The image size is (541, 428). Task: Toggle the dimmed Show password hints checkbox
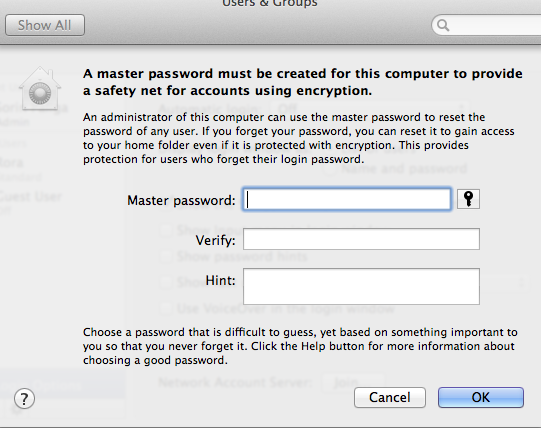tap(166, 256)
